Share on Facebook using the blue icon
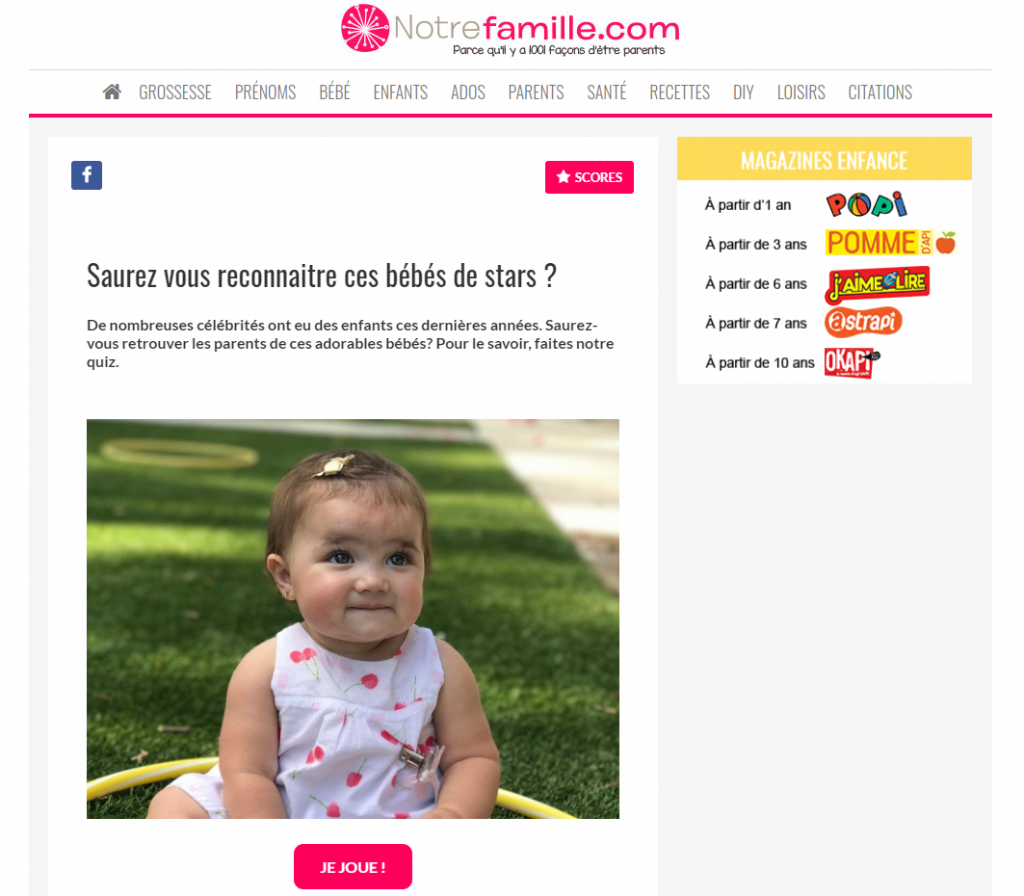 86,175
